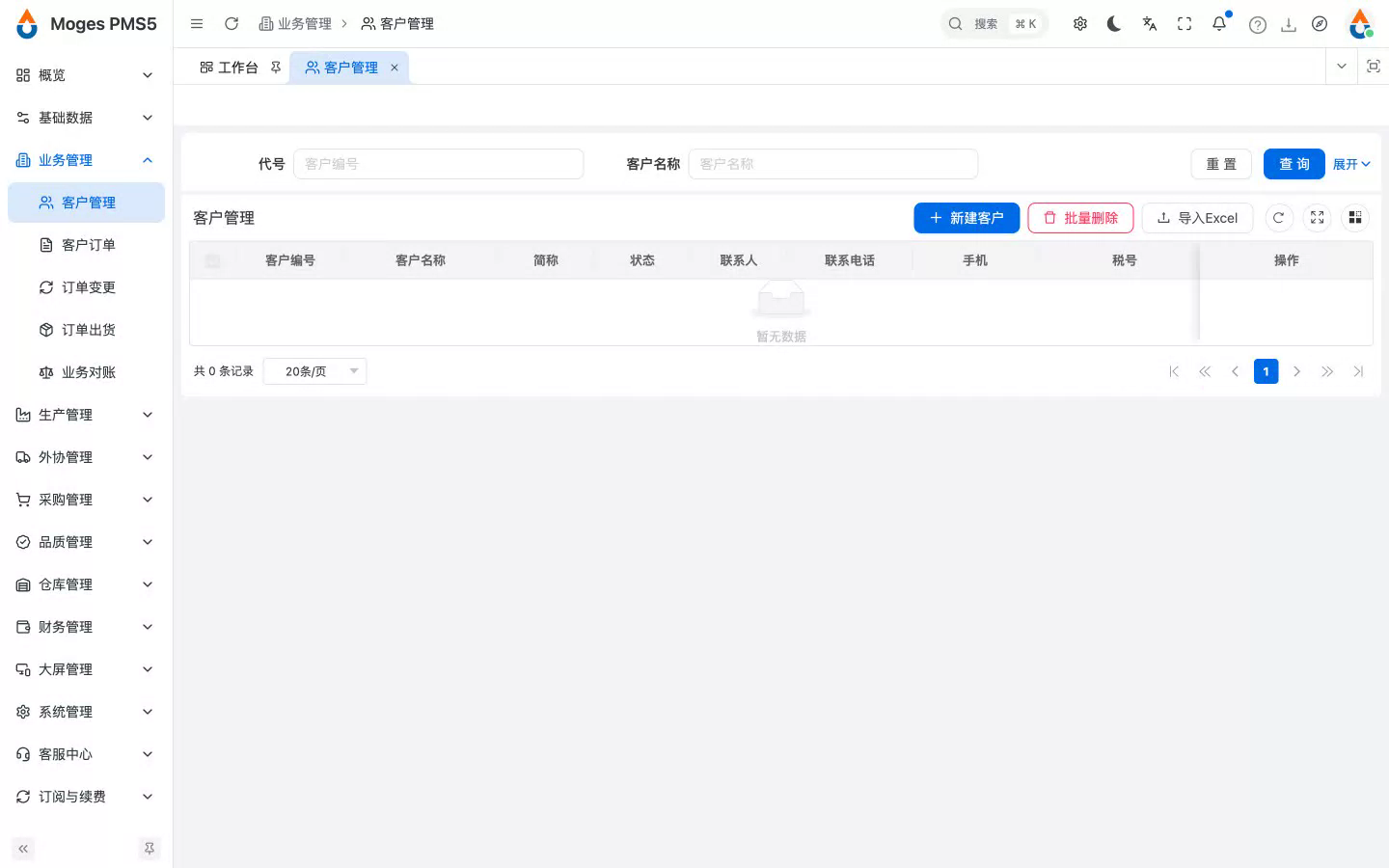This screenshot has width=1389, height=868.
Task: Open the user avatar menu
Action: tap(1360, 24)
